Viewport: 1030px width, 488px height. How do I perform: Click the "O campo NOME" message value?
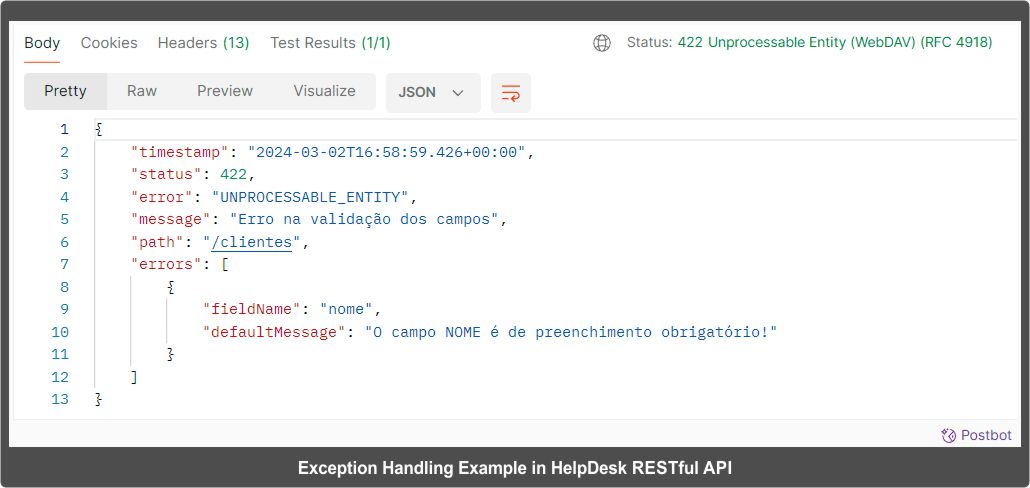click(571, 332)
